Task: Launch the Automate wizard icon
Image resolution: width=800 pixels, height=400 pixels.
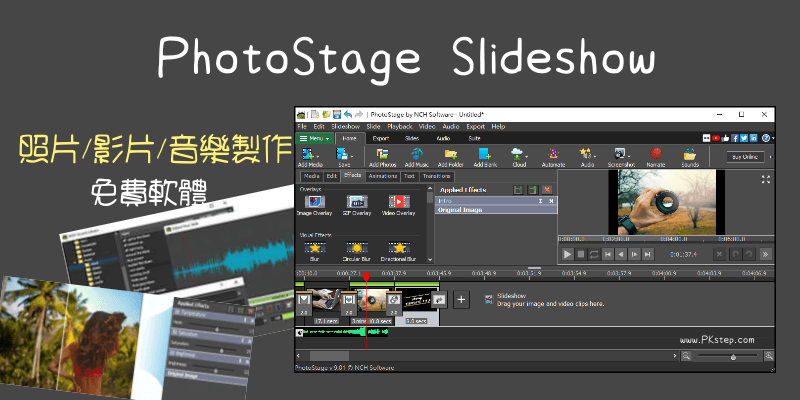Action: tap(553, 154)
